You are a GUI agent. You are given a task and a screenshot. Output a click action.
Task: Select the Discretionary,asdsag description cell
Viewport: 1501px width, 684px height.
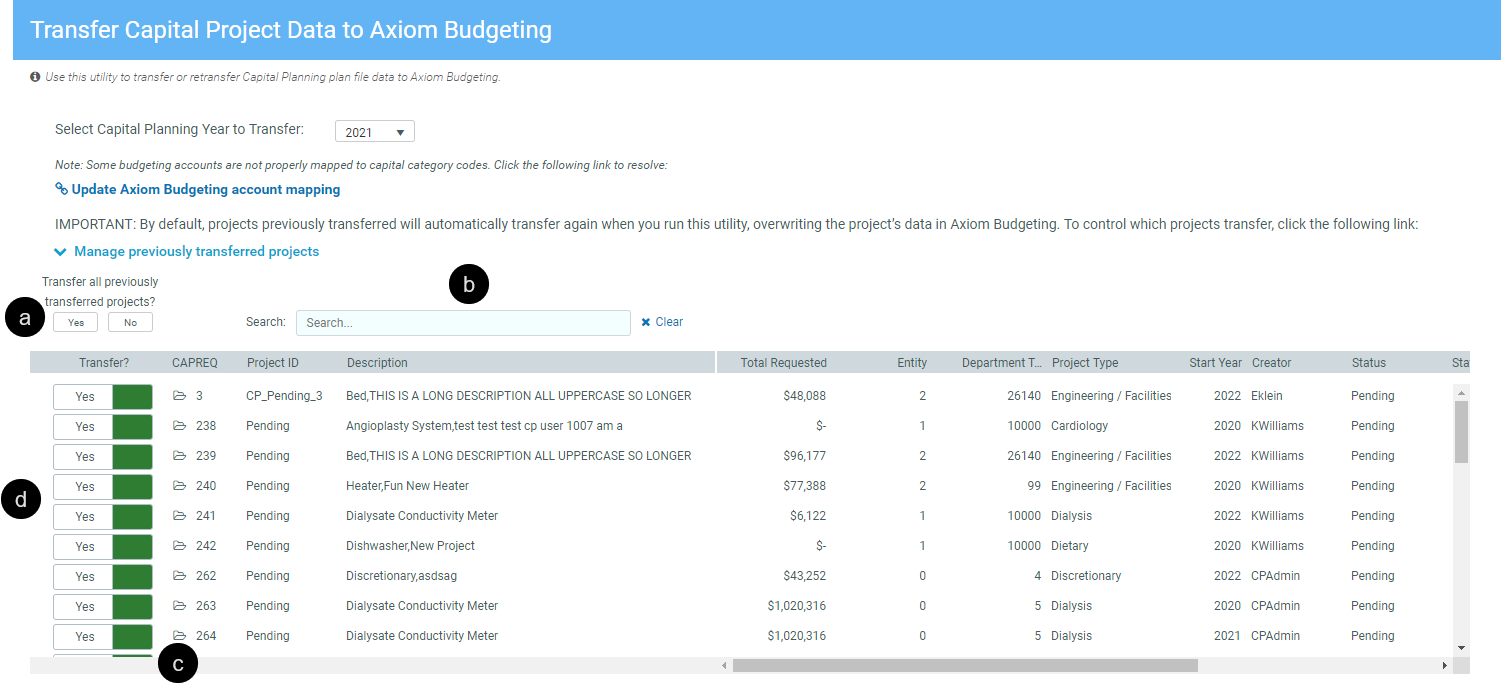coord(401,576)
